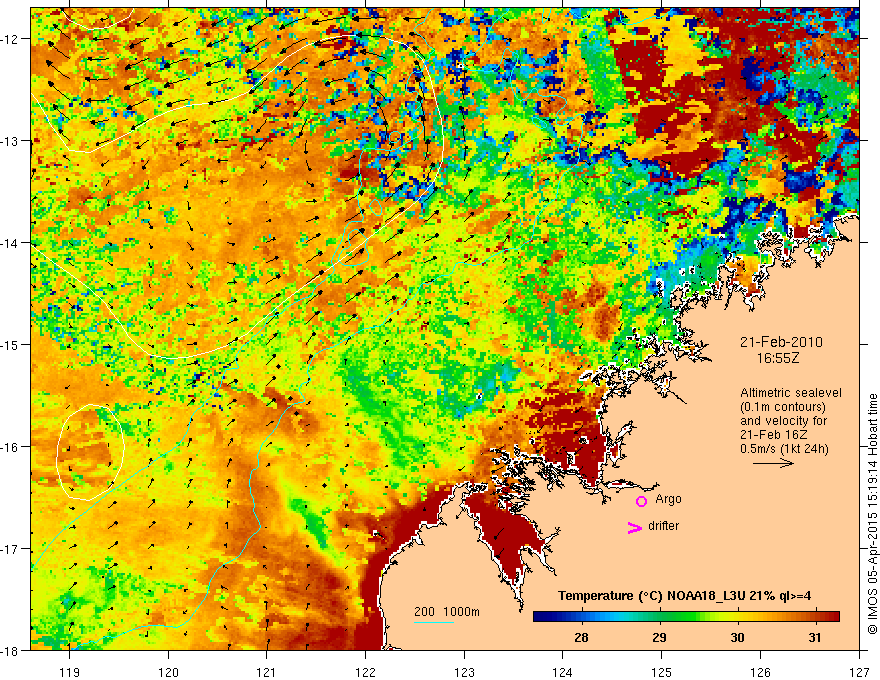Click the magenta drifter arrowhead legend symbol
880x680 pixels.
635,527
